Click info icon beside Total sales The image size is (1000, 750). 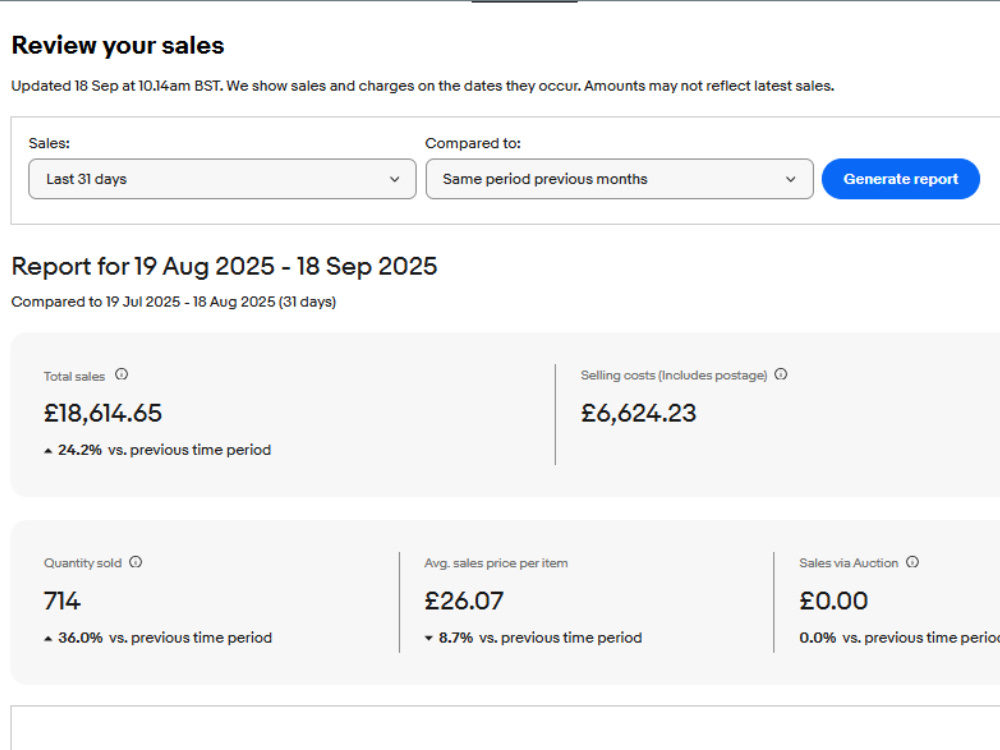tap(121, 374)
